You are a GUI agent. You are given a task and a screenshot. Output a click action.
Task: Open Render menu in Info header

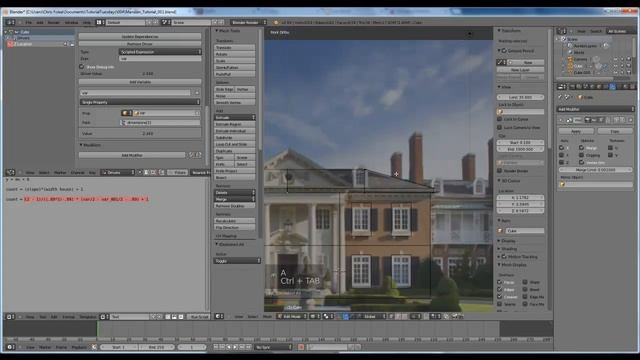(x=53, y=22)
